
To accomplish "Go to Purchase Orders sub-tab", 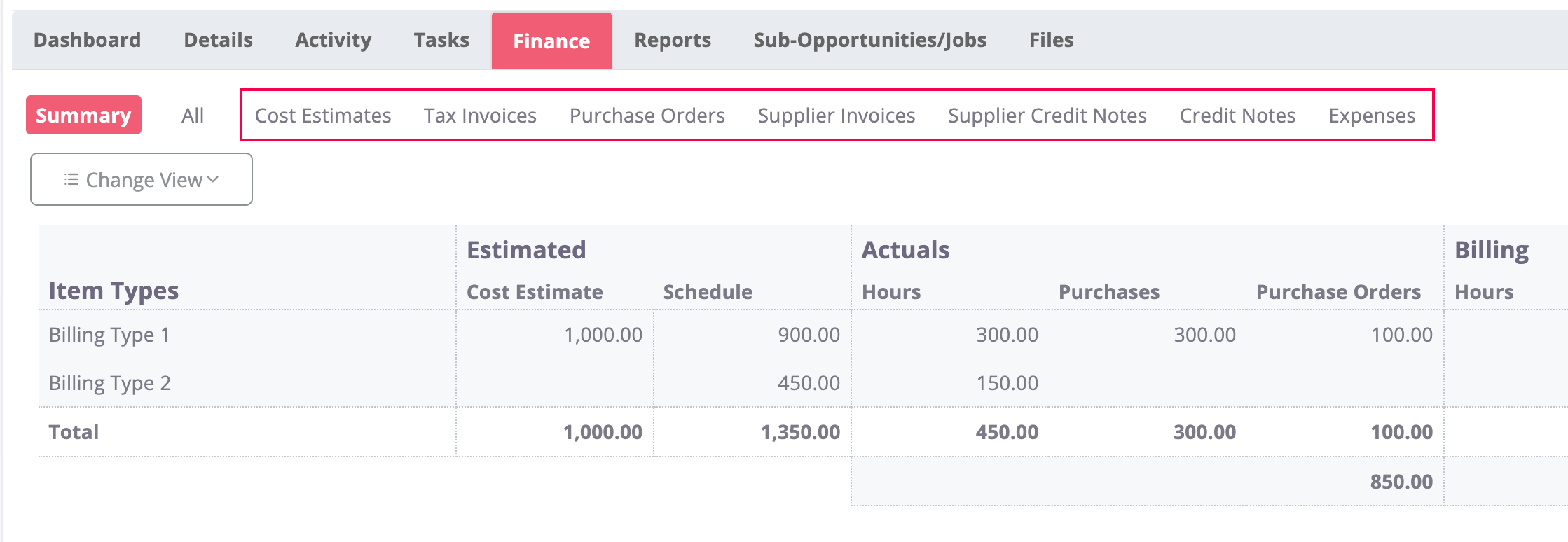I will (x=647, y=116).
